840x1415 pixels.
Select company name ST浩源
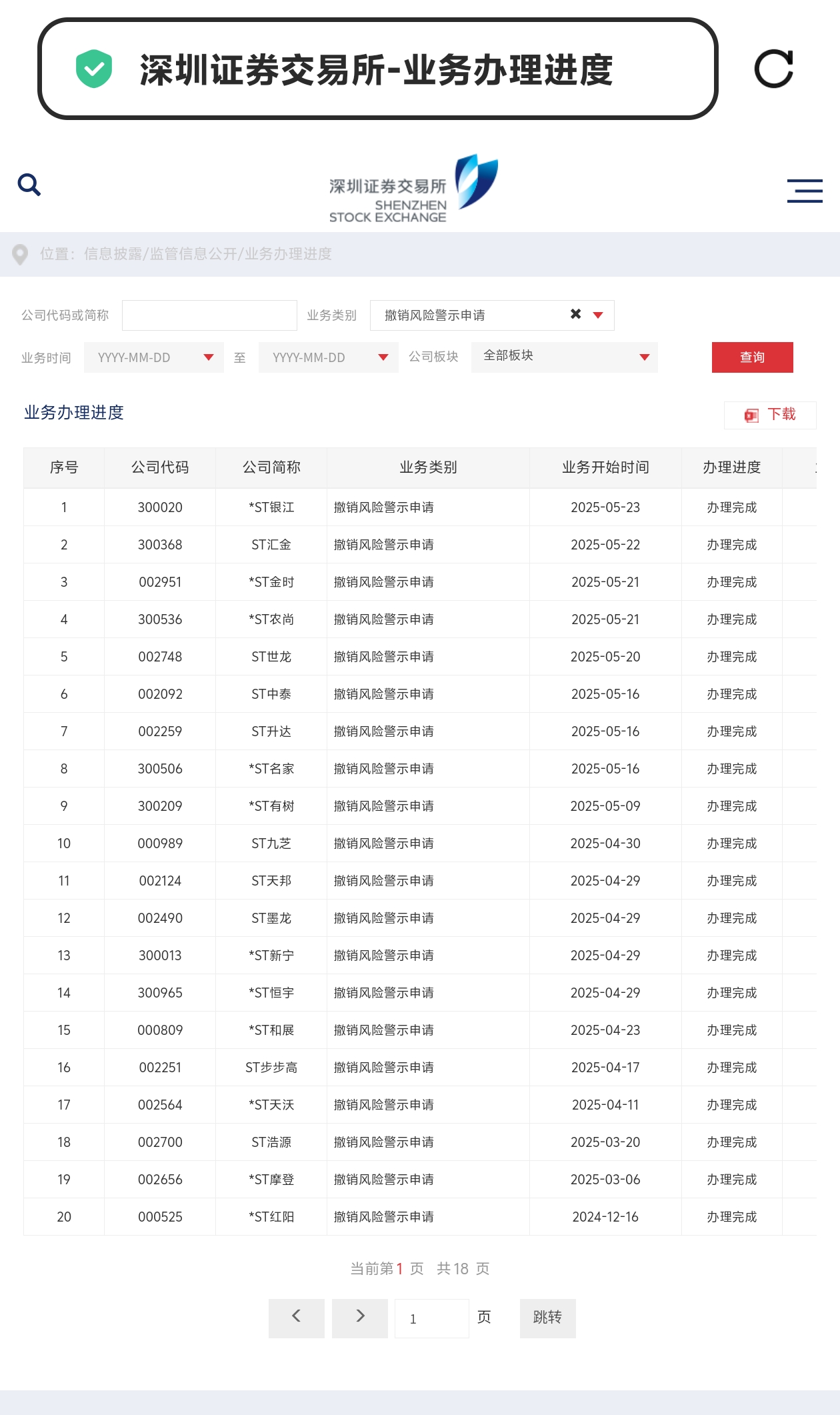271,1142
